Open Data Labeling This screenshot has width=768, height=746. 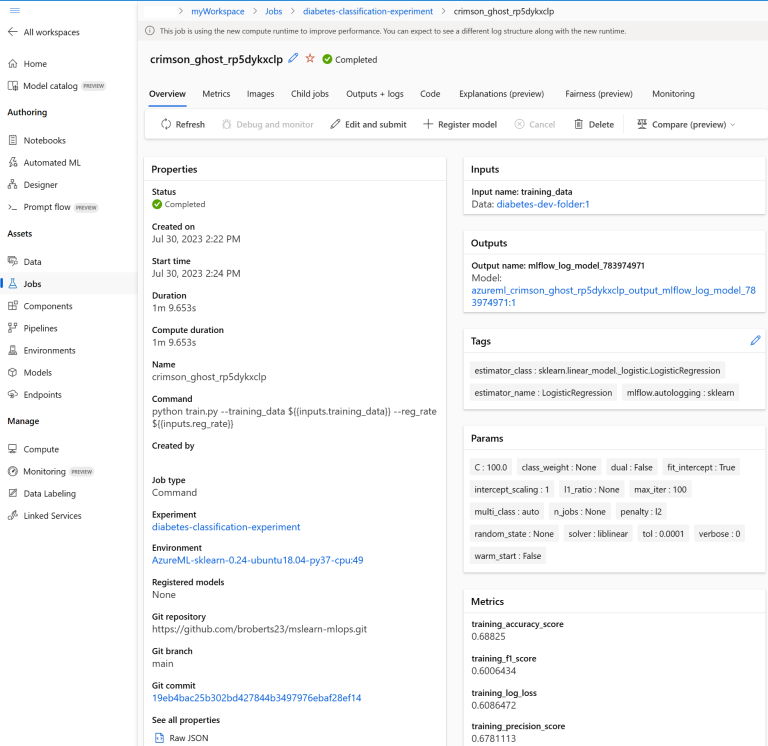[42, 494]
